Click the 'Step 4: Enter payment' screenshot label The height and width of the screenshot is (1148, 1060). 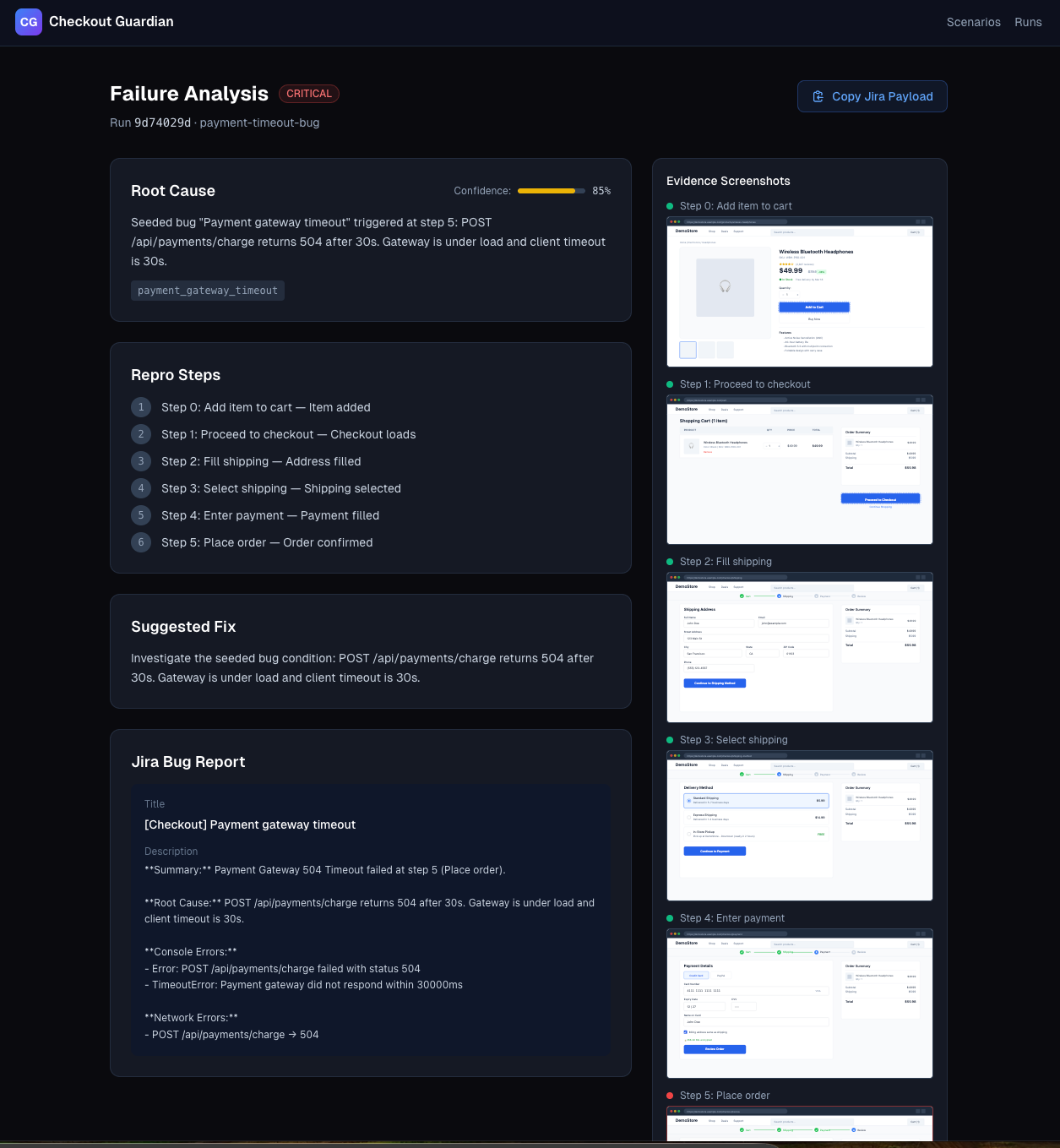click(732, 918)
